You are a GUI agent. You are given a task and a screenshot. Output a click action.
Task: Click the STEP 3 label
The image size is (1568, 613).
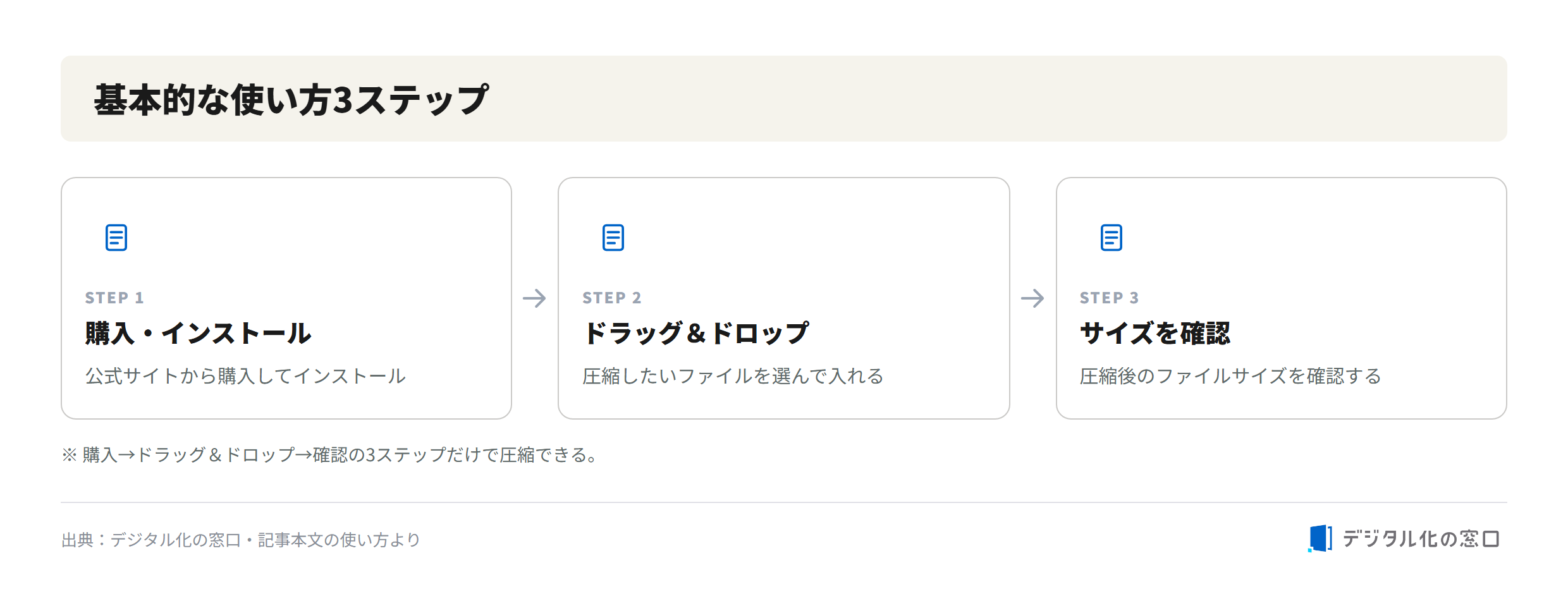pos(1110,298)
